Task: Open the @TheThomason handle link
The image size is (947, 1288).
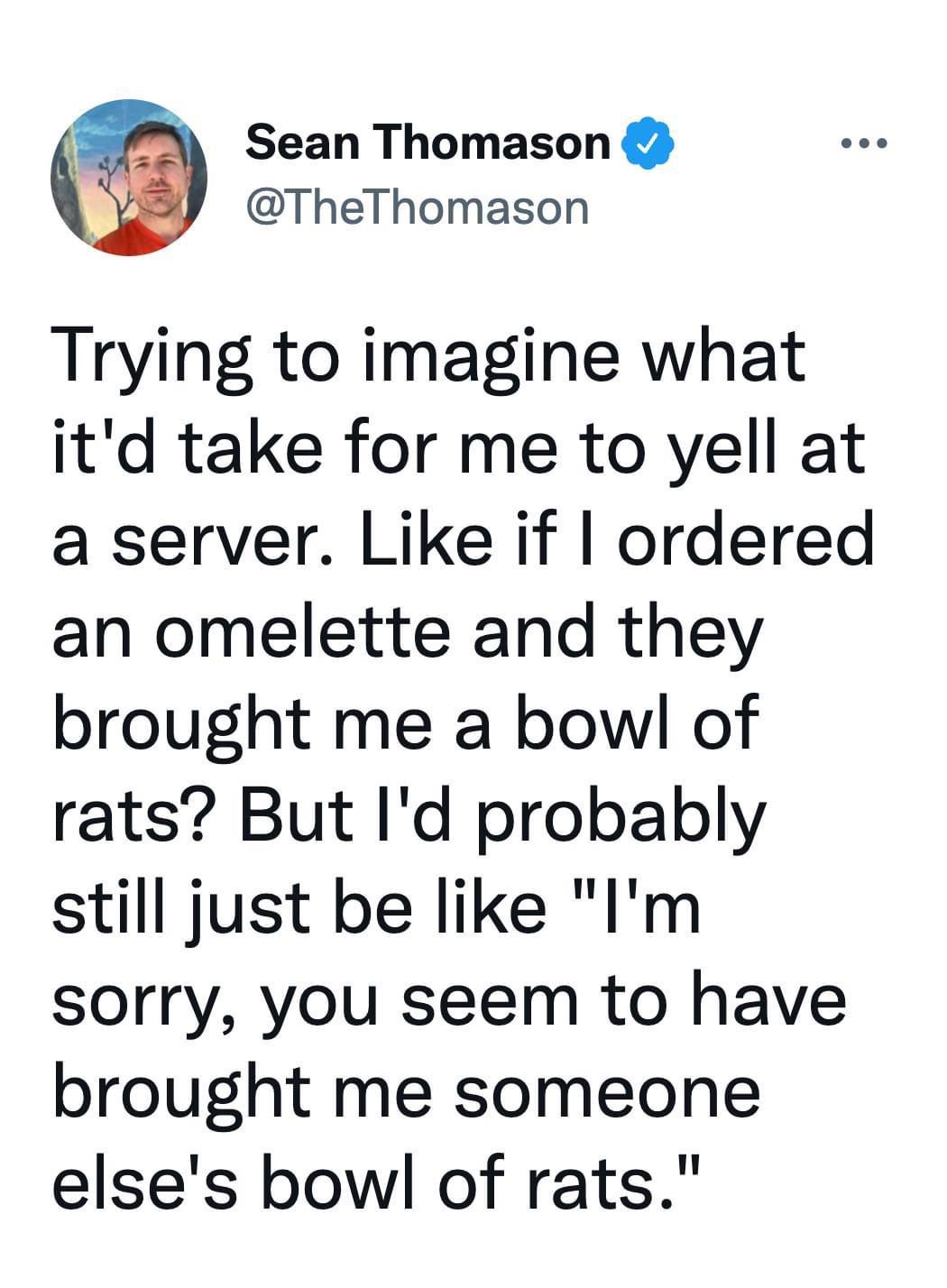Action: [417, 207]
